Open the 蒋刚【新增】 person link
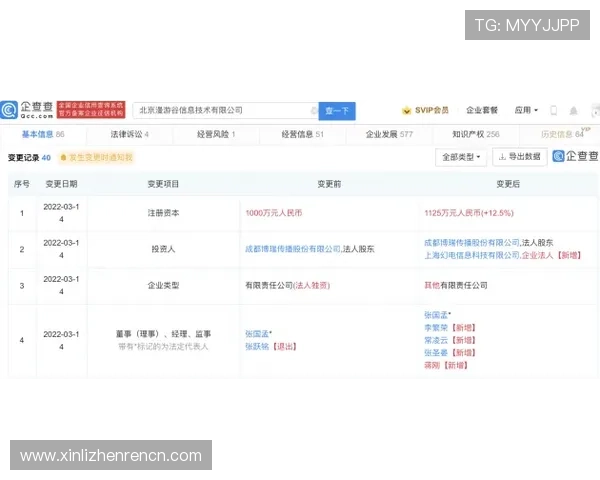 point(446,366)
